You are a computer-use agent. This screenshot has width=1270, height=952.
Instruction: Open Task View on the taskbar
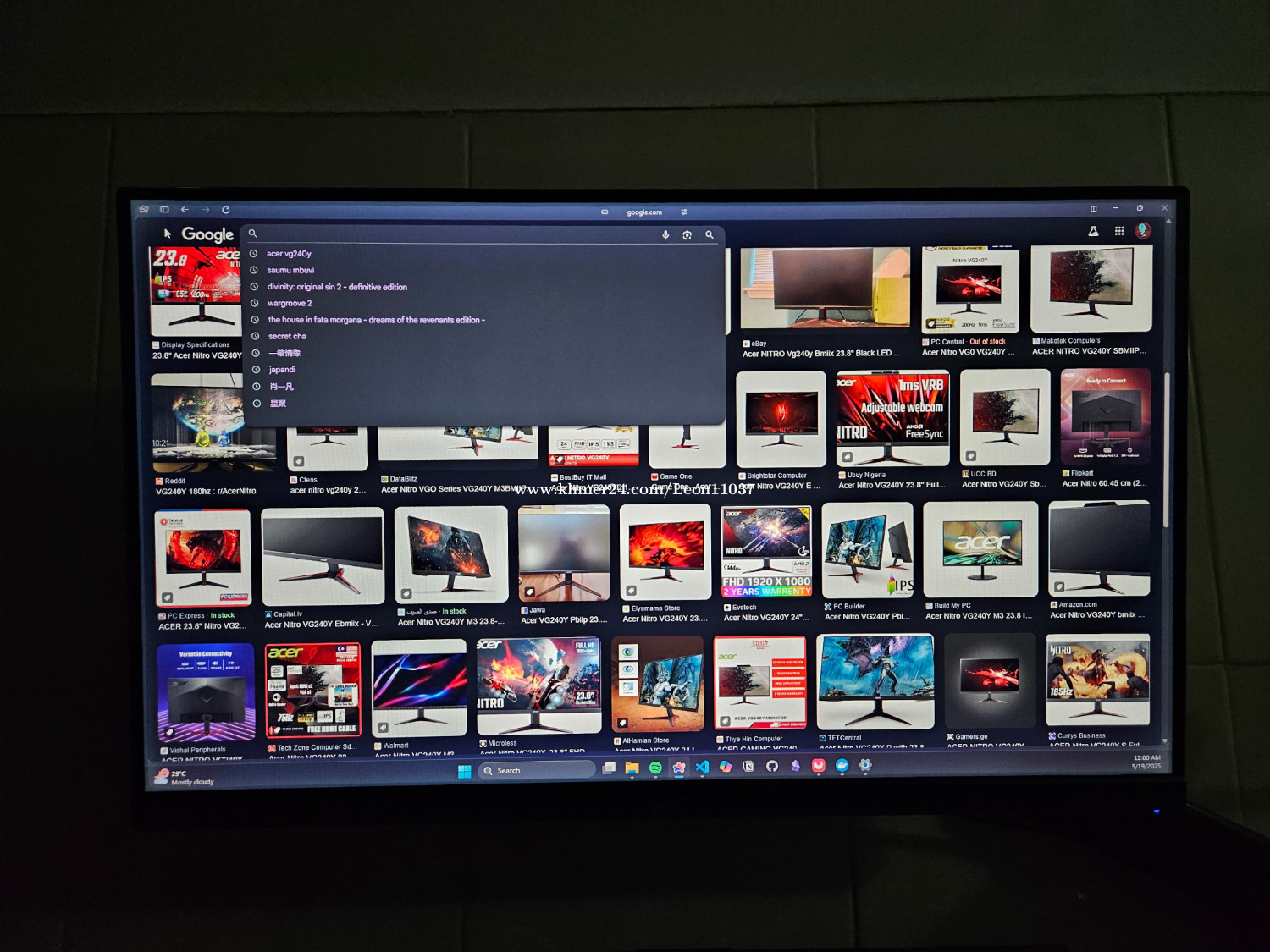[x=609, y=768]
